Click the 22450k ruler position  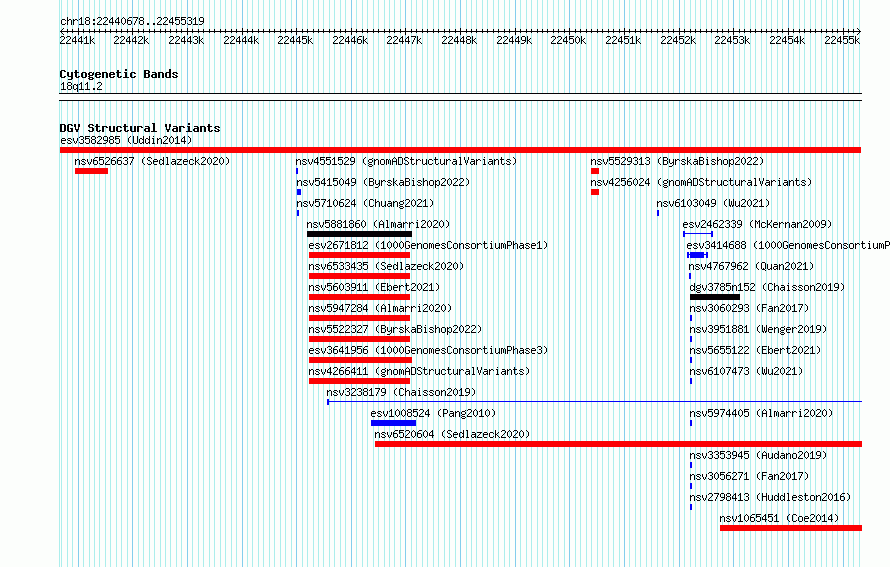tap(568, 40)
